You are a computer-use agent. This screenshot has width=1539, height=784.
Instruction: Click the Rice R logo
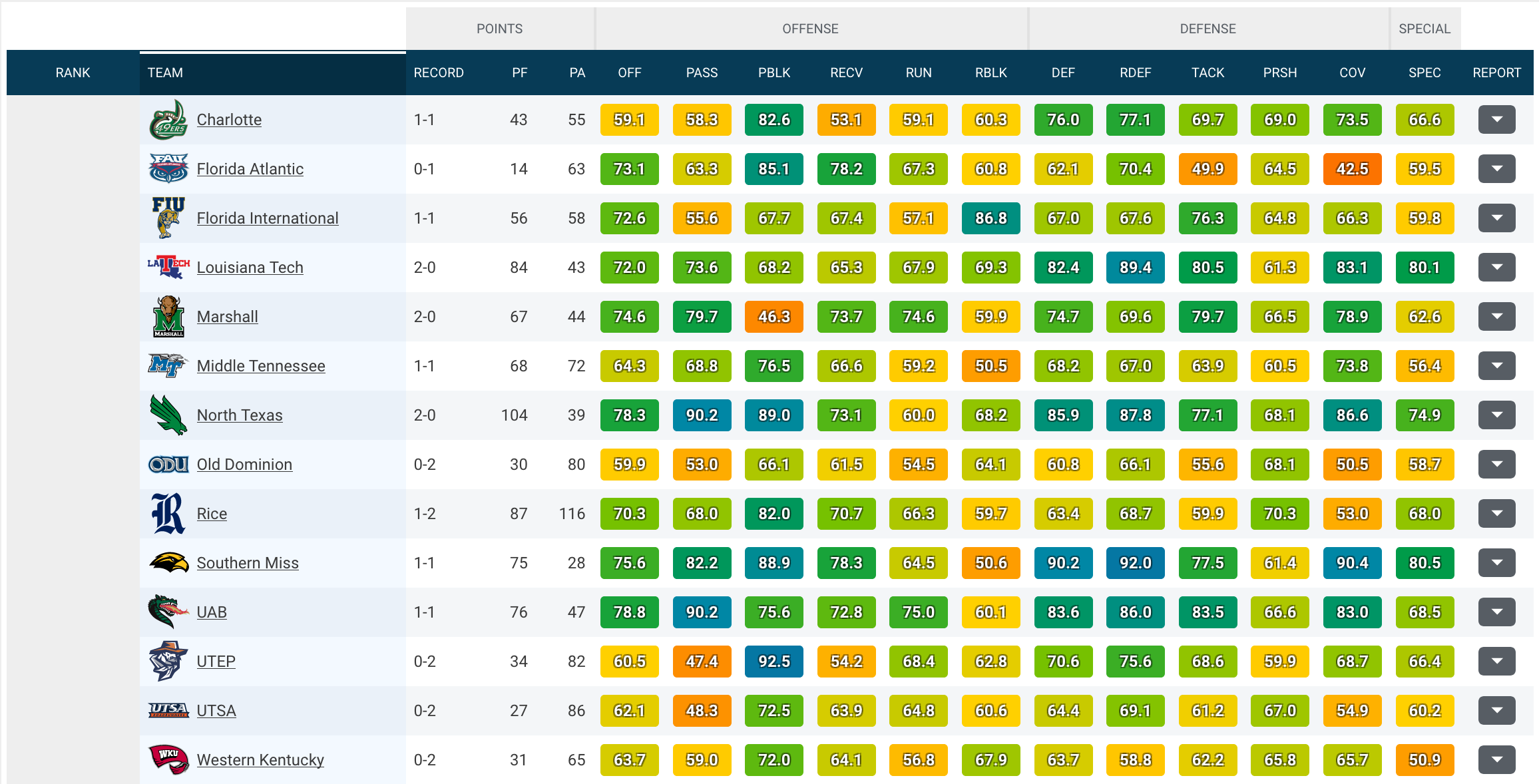tap(168, 514)
